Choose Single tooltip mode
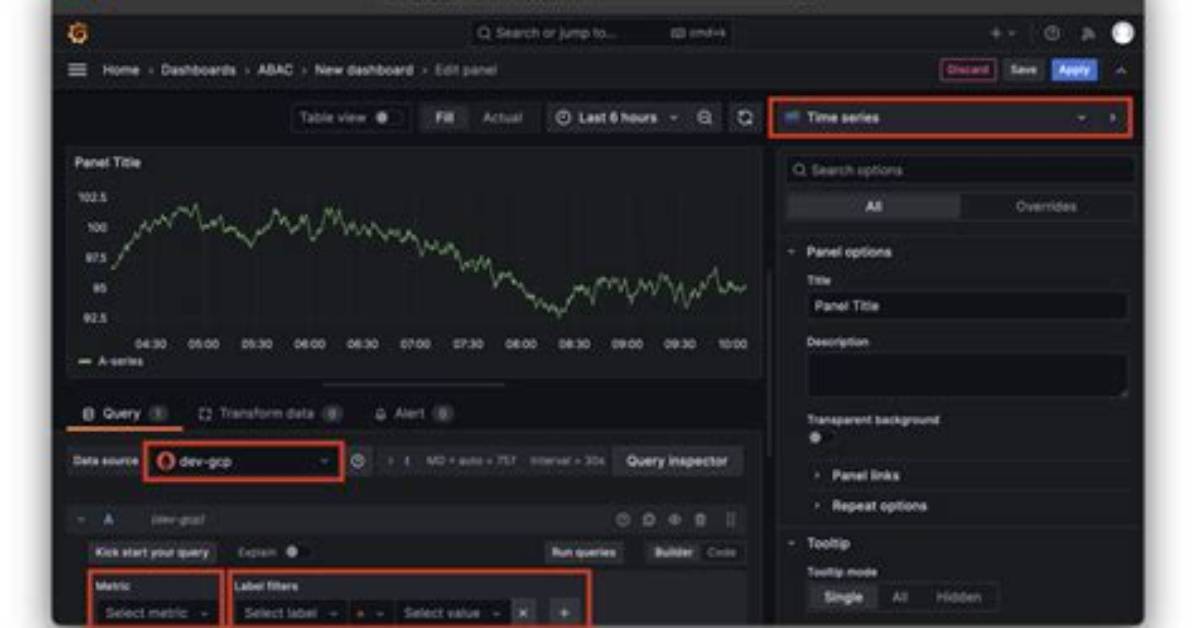The width and height of the screenshot is (1196, 628). point(843,597)
